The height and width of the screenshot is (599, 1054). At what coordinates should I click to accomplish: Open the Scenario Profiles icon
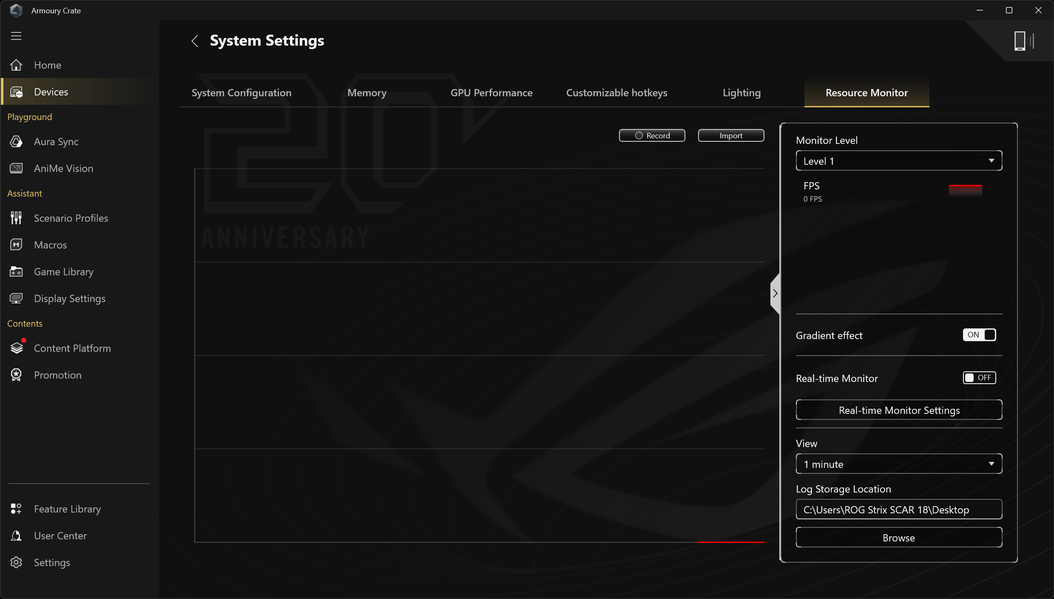pyautogui.click(x=16, y=218)
